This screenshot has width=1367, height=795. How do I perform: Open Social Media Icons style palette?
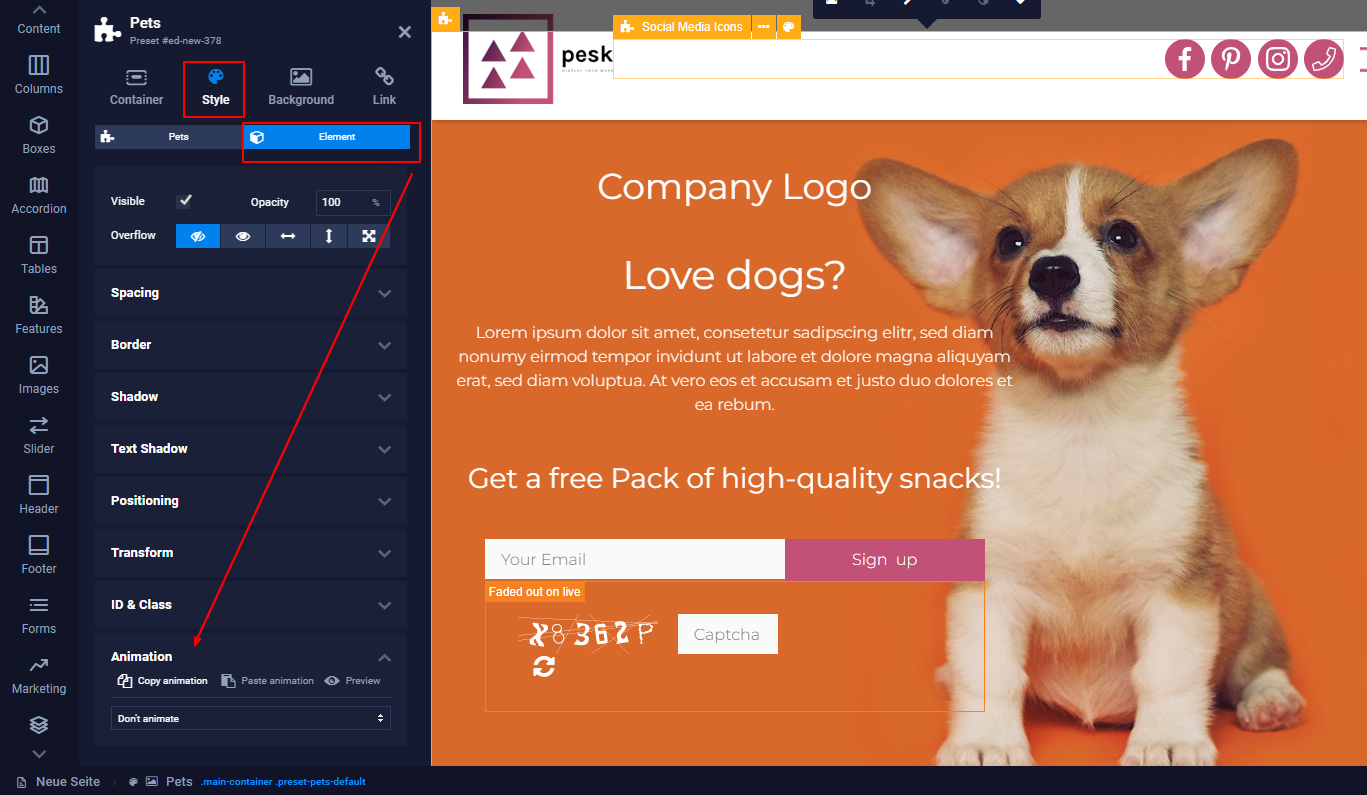789,27
